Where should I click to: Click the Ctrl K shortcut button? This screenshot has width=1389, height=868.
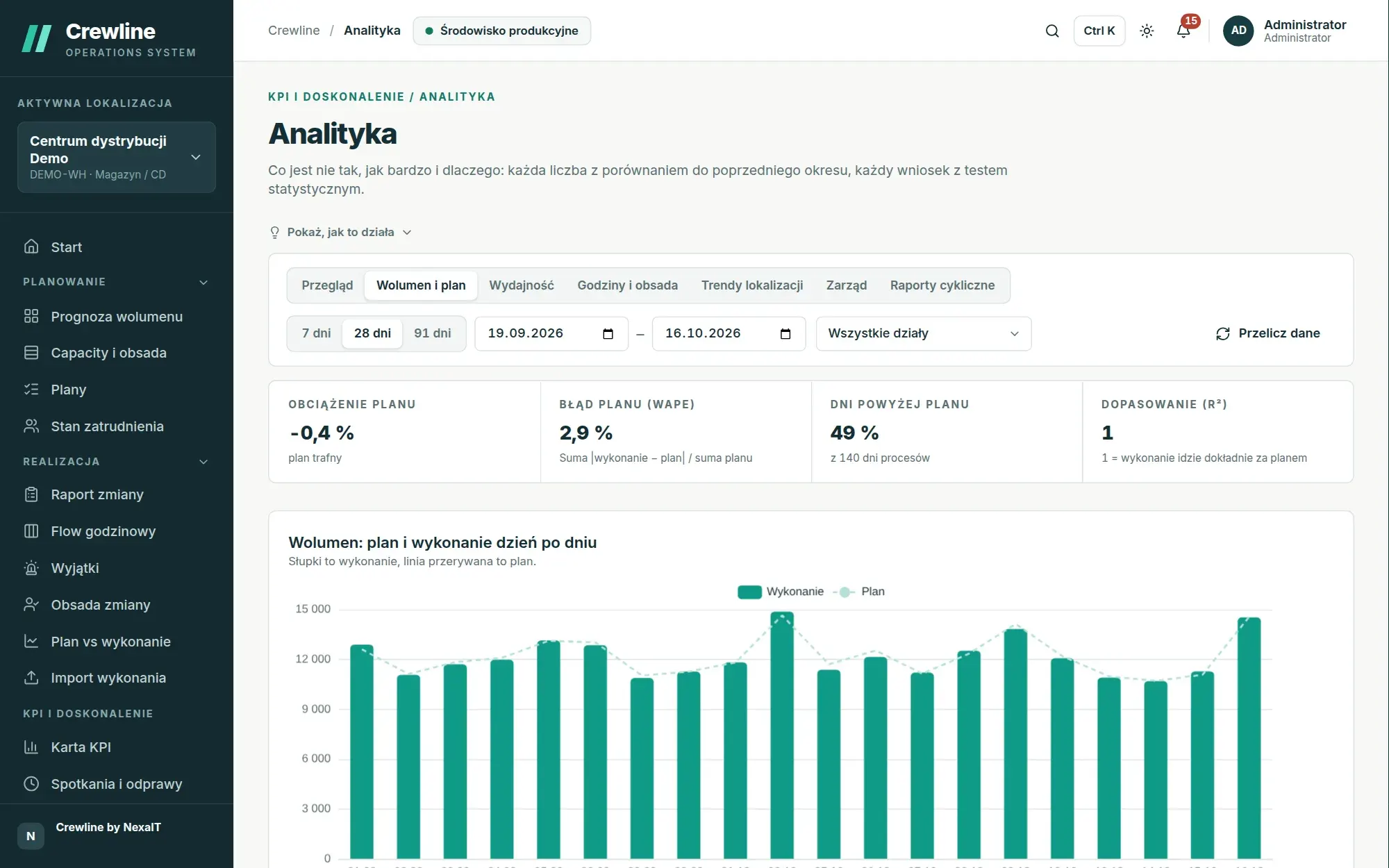point(1099,31)
